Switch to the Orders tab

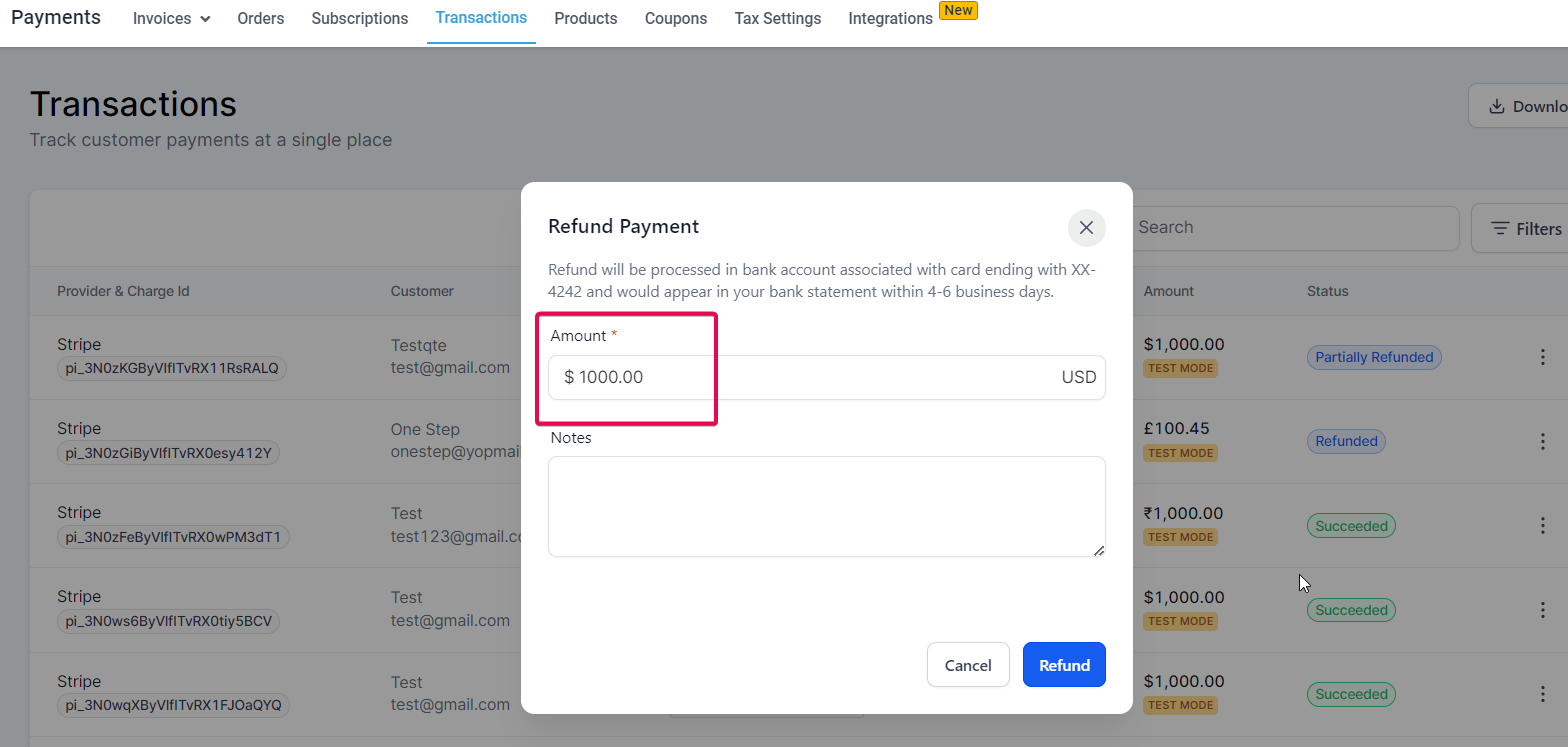(261, 18)
